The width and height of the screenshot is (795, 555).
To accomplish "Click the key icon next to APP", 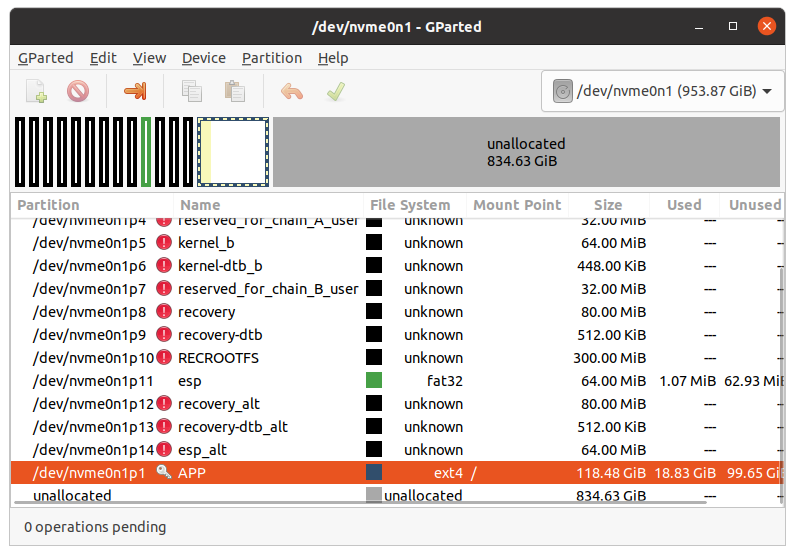I will tap(164, 473).
